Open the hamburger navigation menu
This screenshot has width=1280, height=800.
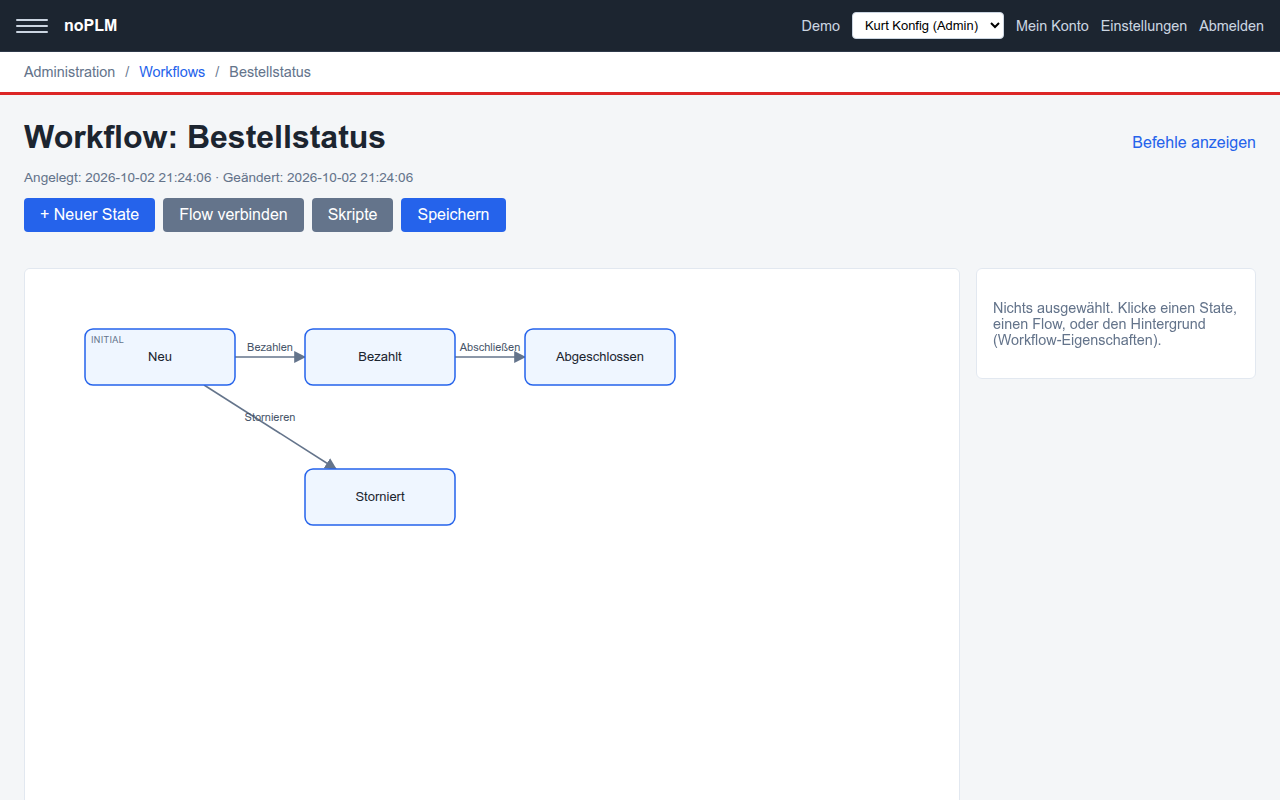tap(32, 26)
